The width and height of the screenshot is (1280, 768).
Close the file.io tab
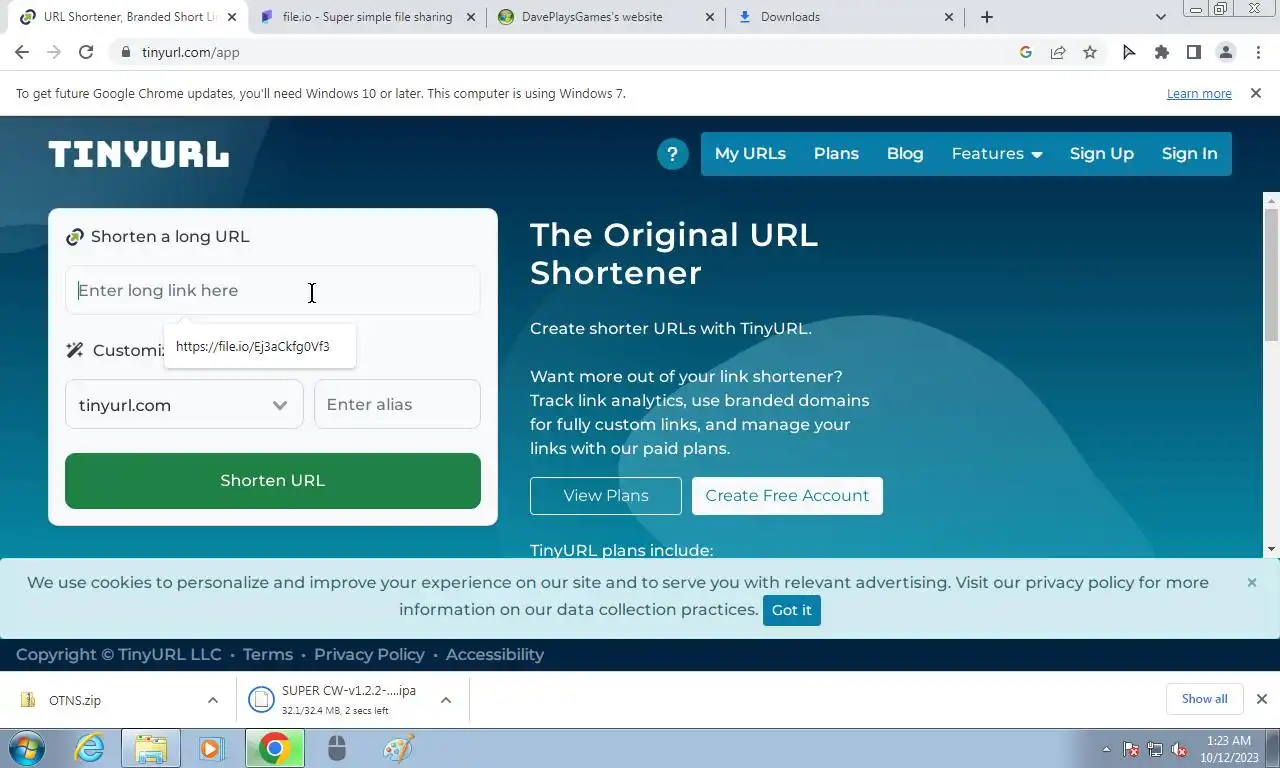(471, 17)
